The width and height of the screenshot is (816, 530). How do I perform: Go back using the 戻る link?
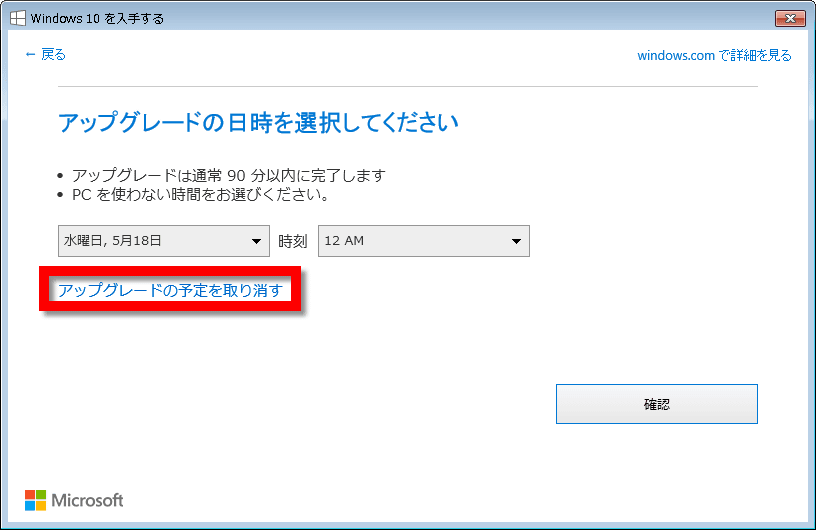(x=45, y=54)
